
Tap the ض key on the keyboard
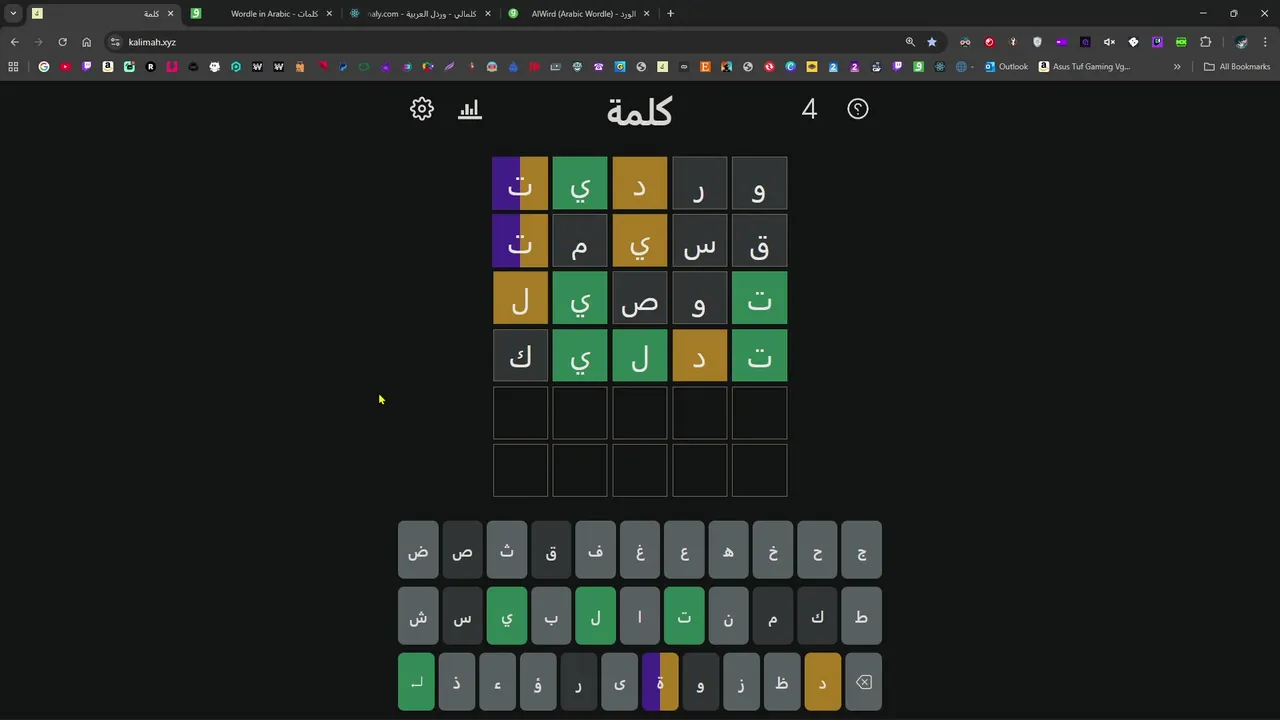pyautogui.click(x=418, y=550)
